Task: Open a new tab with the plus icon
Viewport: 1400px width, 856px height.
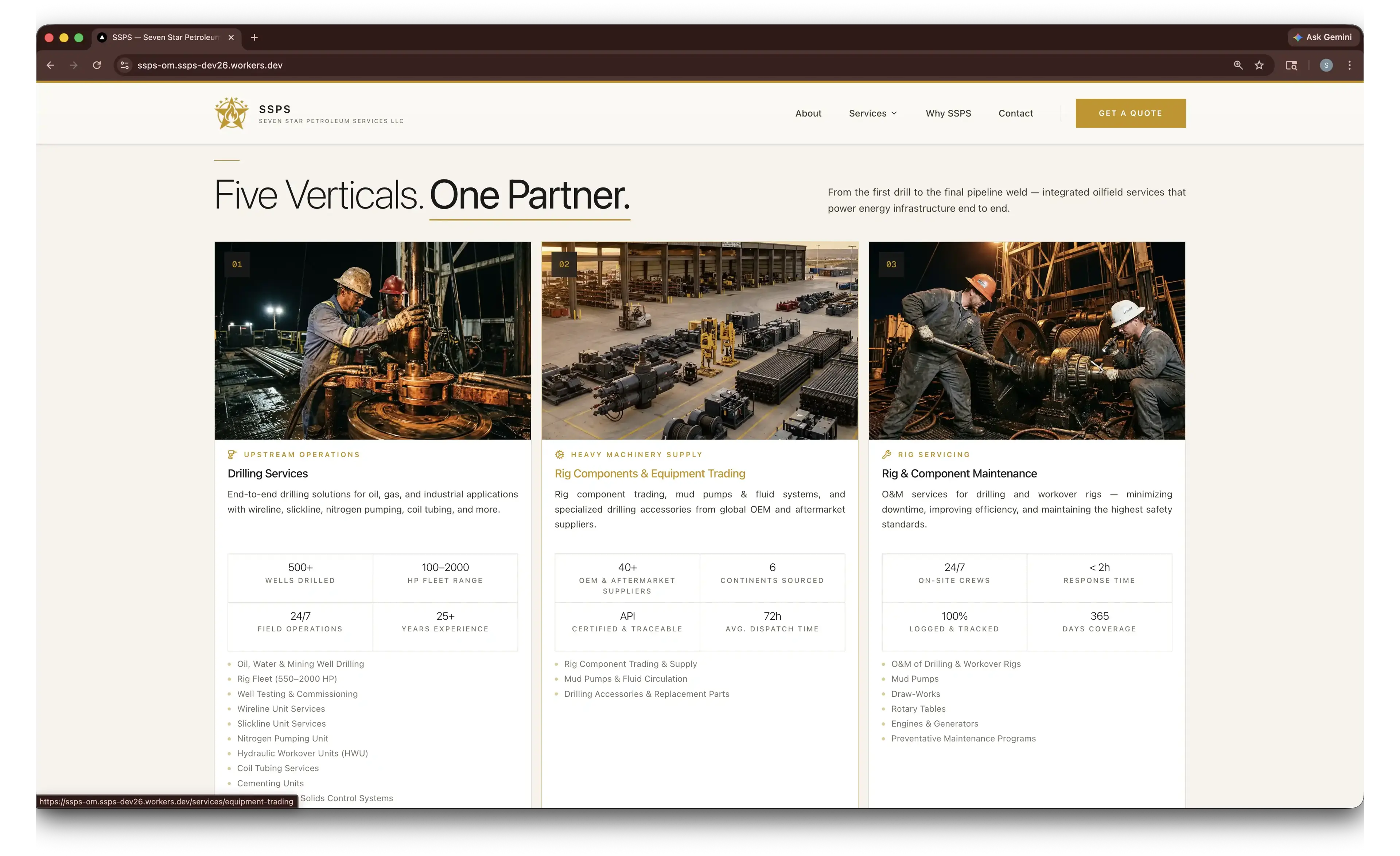Action: 254,38
